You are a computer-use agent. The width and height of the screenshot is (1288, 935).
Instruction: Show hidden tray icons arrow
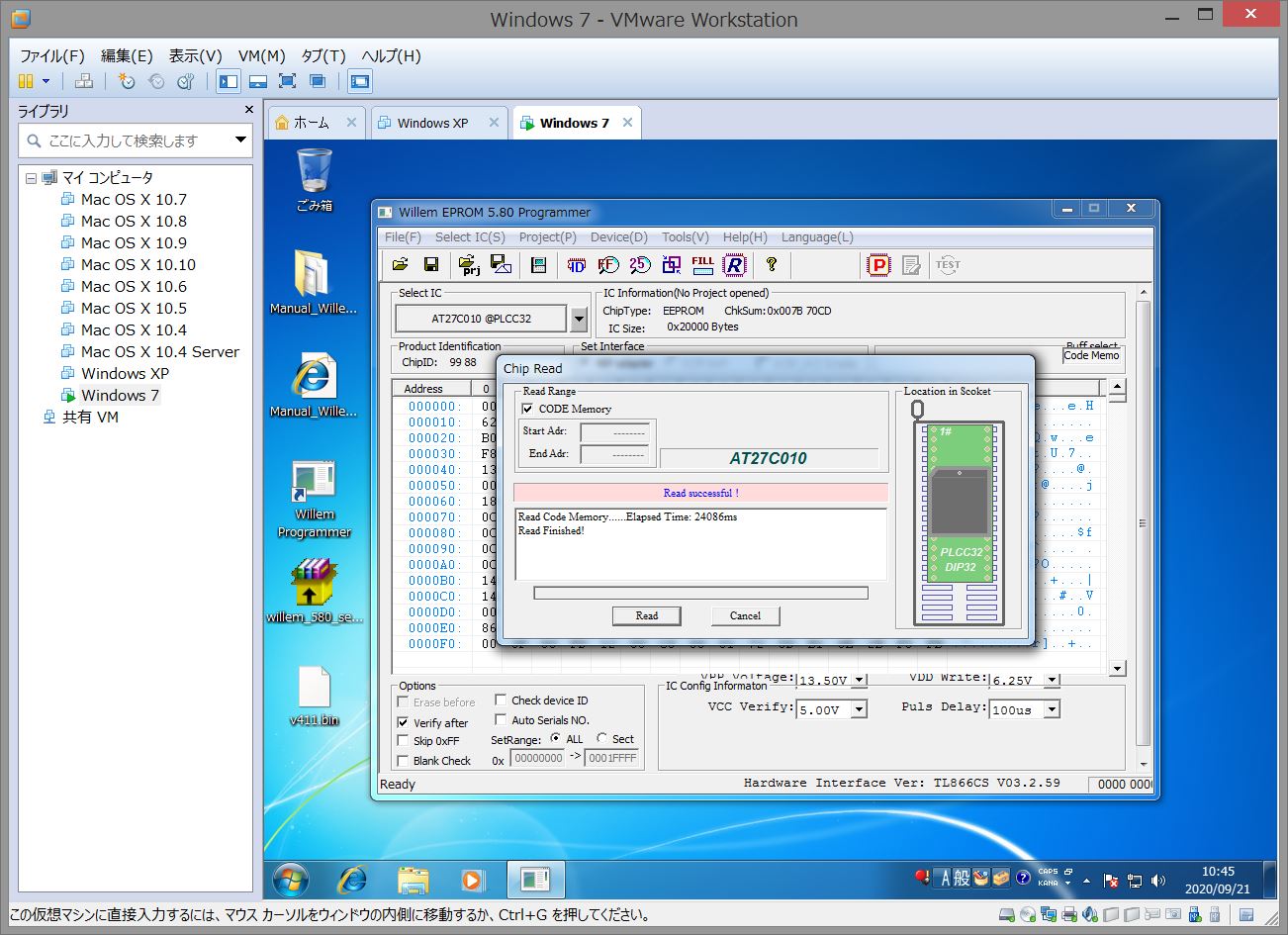pos(1086,880)
